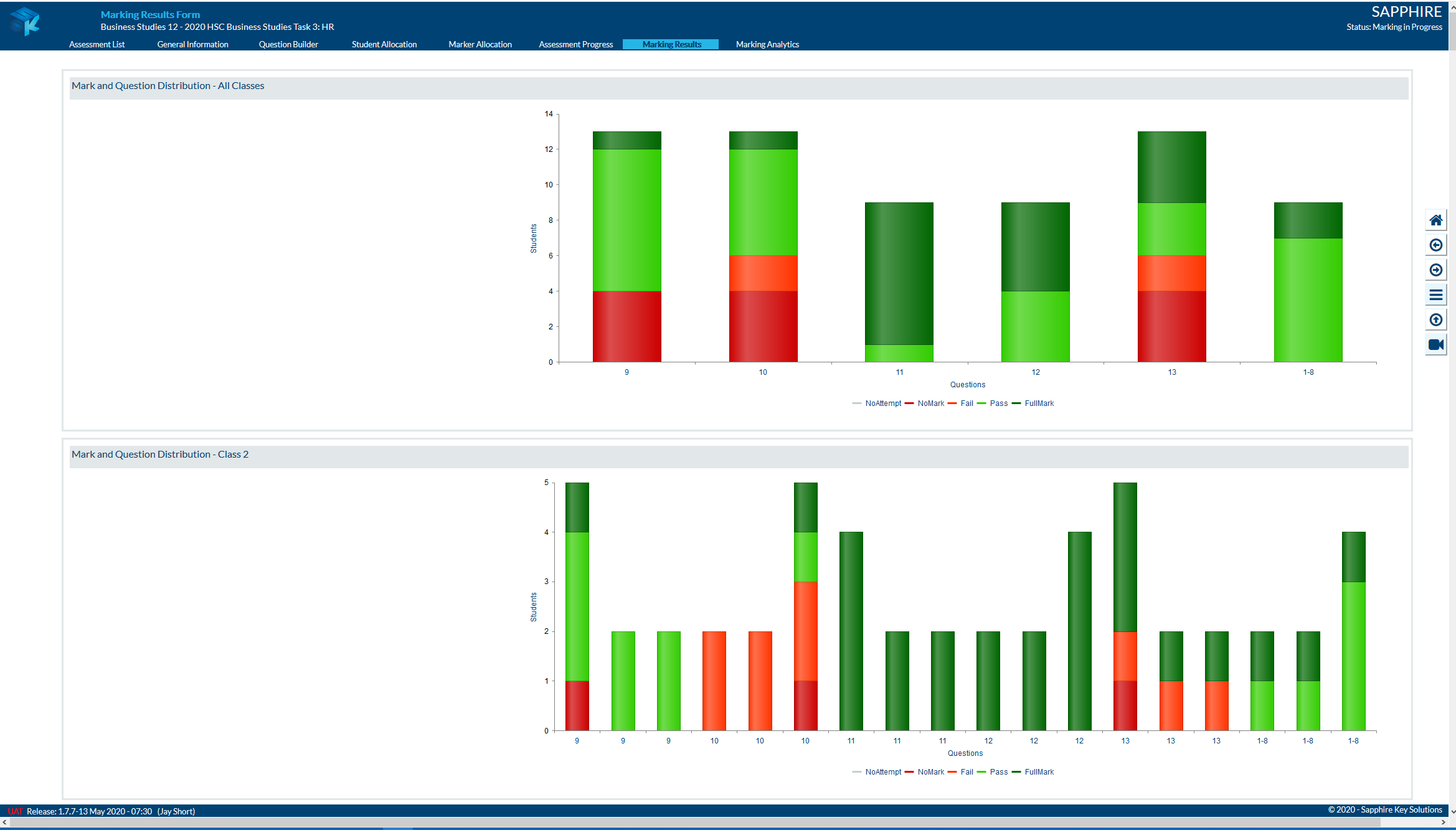This screenshot has width=1456, height=830.
Task: Toggle FullMark legend in All Classes chart
Action: coord(1033,403)
